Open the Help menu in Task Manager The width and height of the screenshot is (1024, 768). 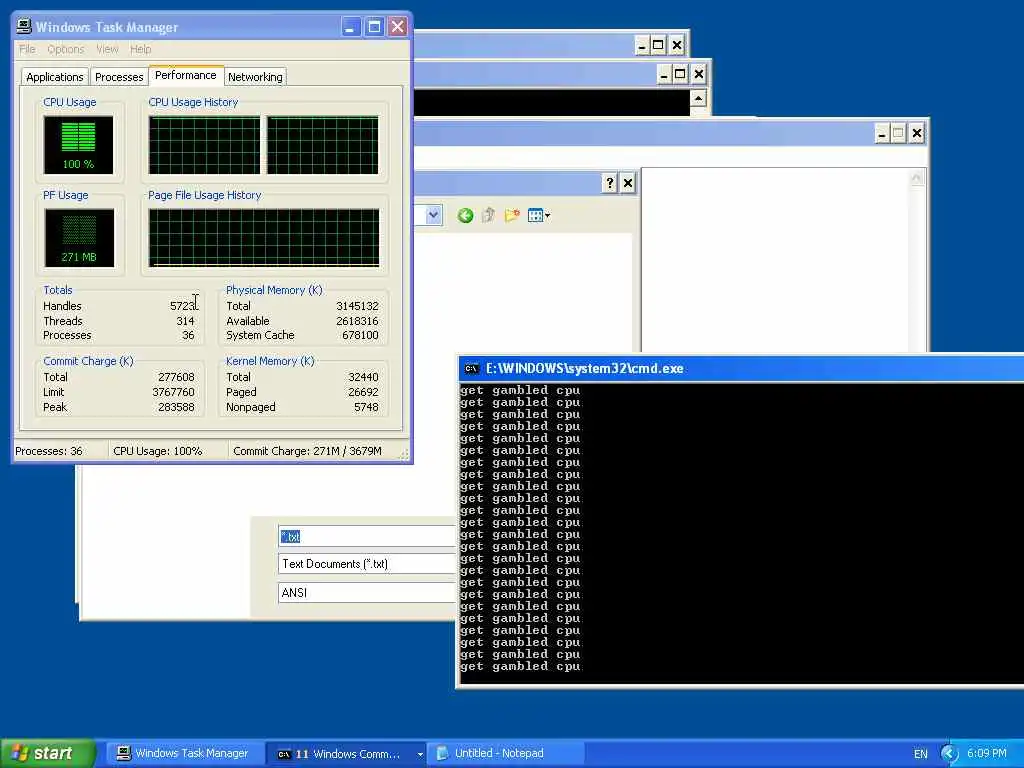(x=140, y=49)
